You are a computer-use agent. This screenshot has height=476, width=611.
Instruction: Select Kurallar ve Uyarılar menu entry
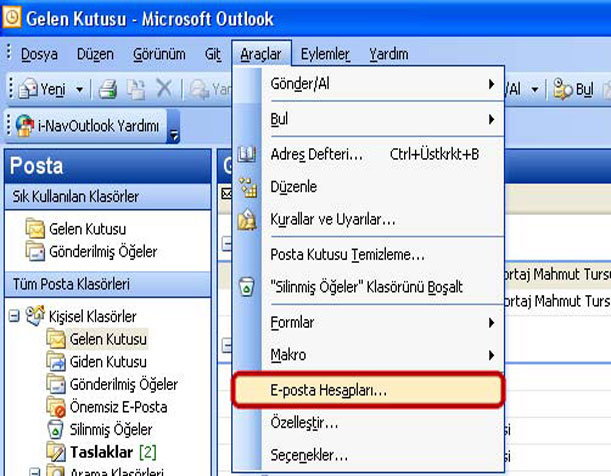click(382, 219)
